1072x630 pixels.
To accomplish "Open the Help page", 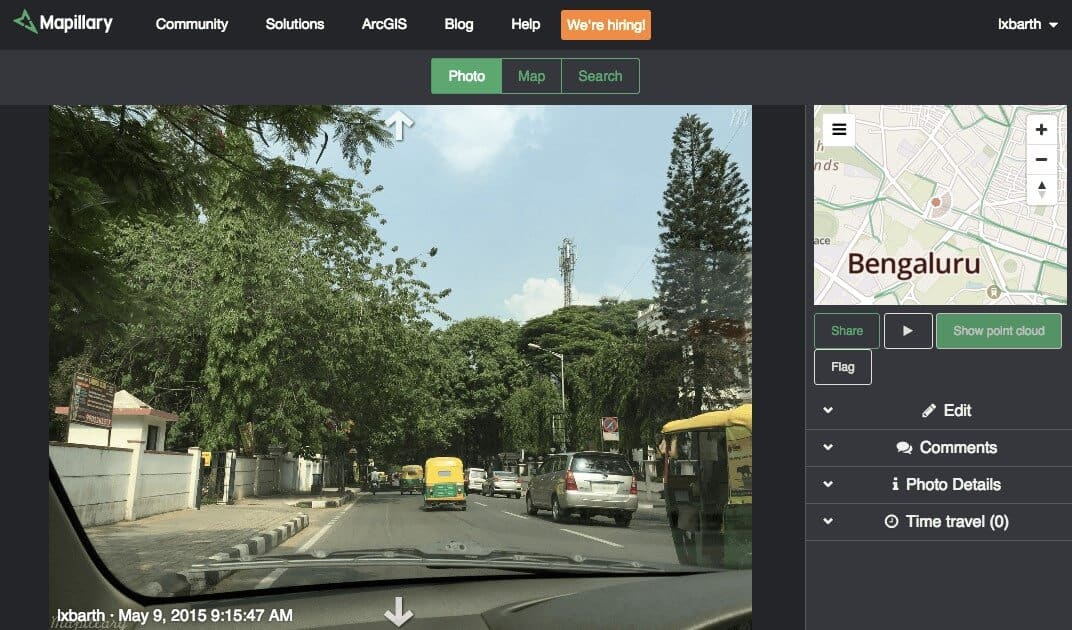I will (x=526, y=24).
